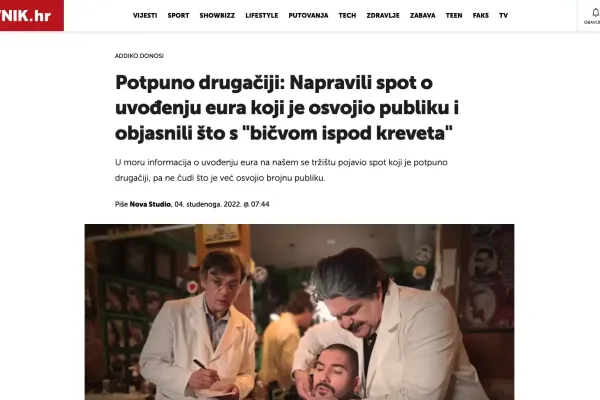Open the PUTOVANJA section
Viewport: 600px width, 400px height.
[x=308, y=16]
